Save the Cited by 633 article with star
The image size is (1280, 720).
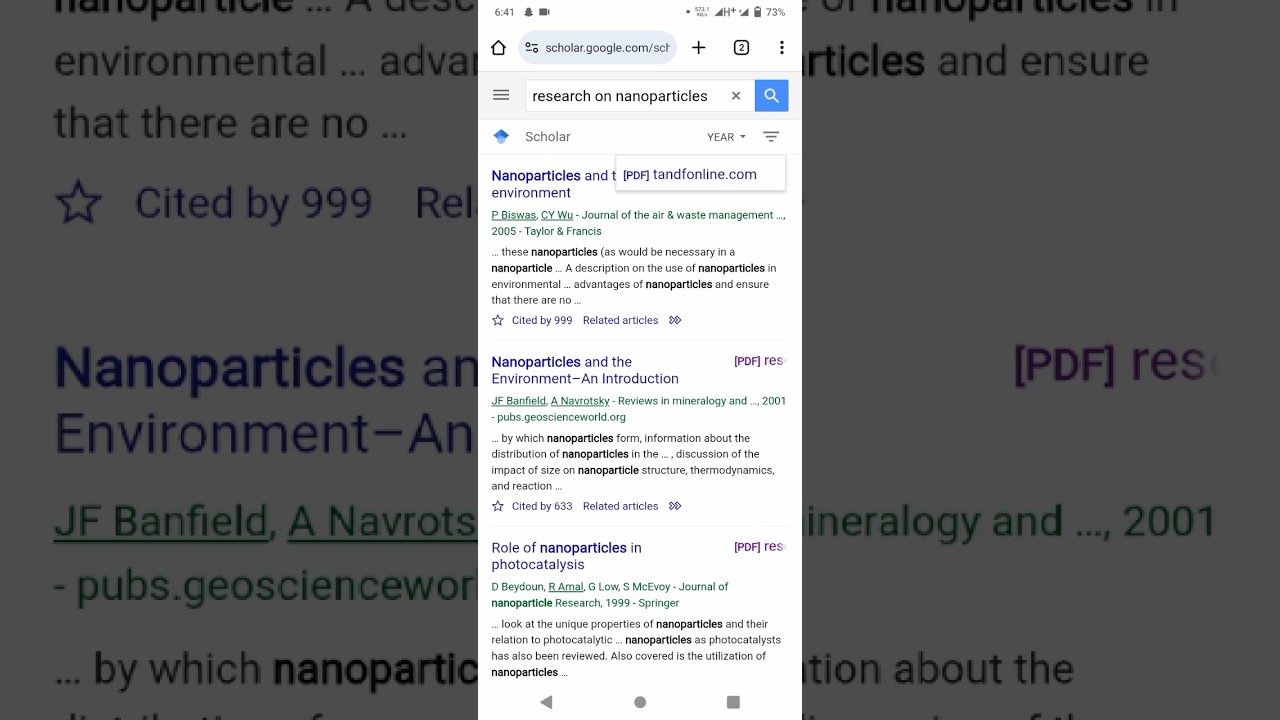[x=498, y=506]
